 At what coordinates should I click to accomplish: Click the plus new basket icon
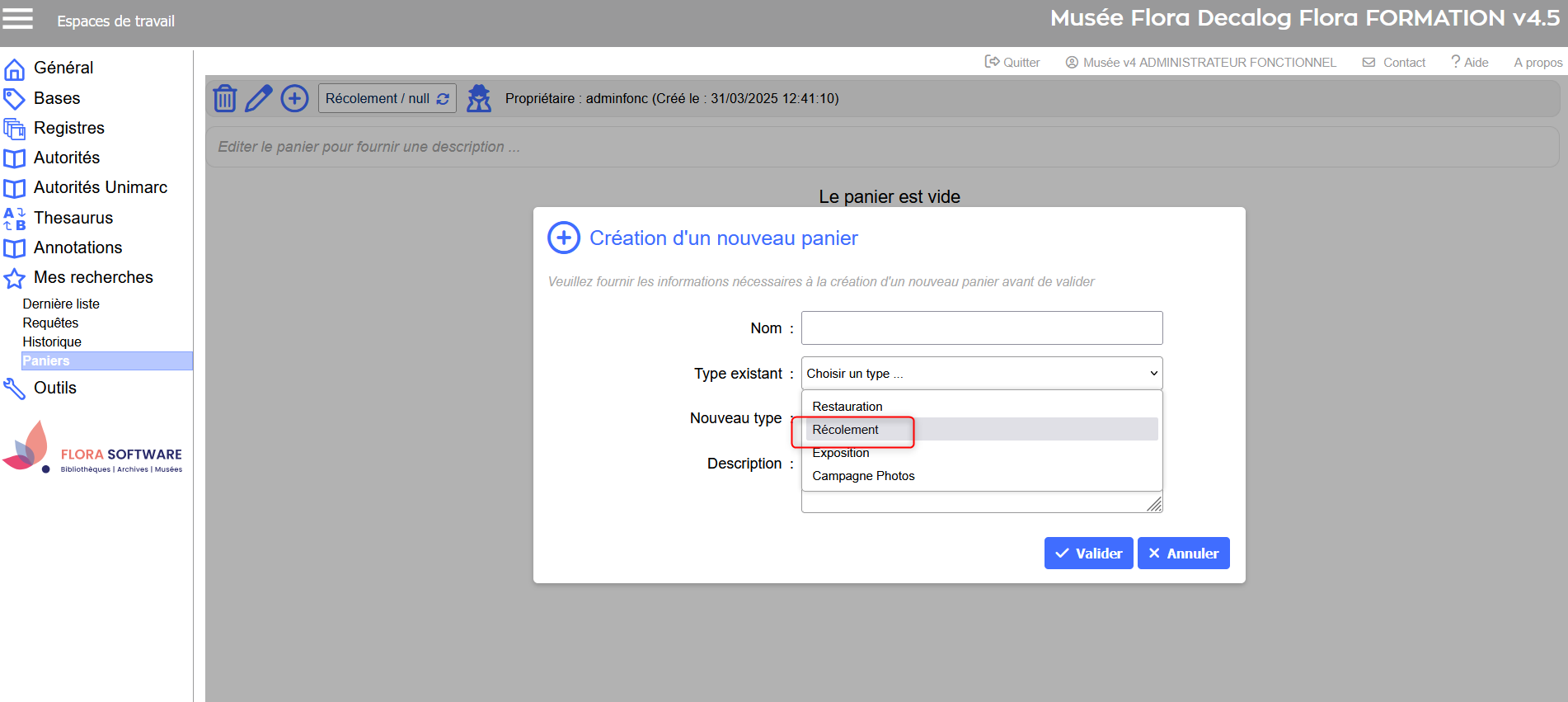click(x=294, y=98)
